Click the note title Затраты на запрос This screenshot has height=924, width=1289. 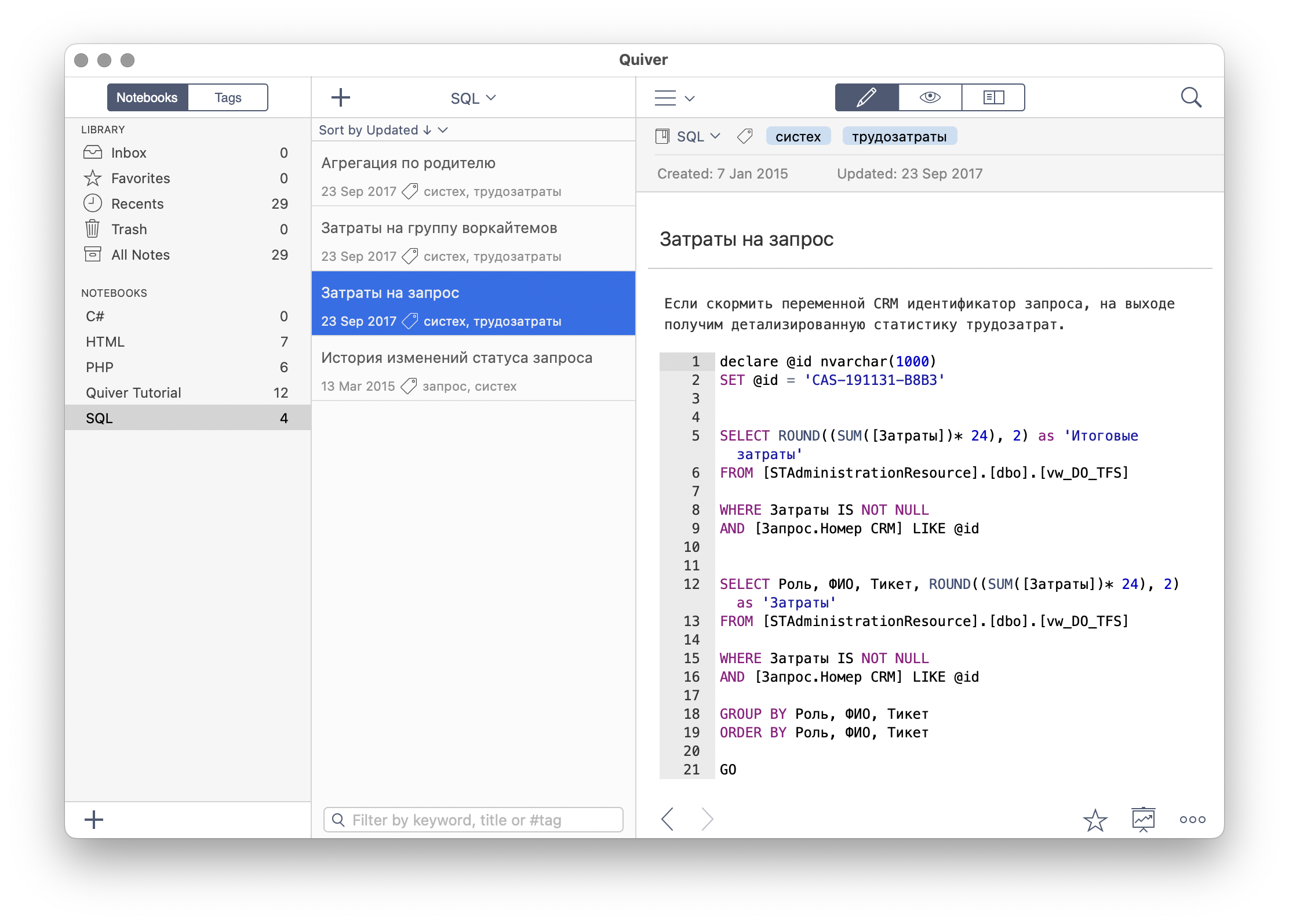(x=747, y=239)
